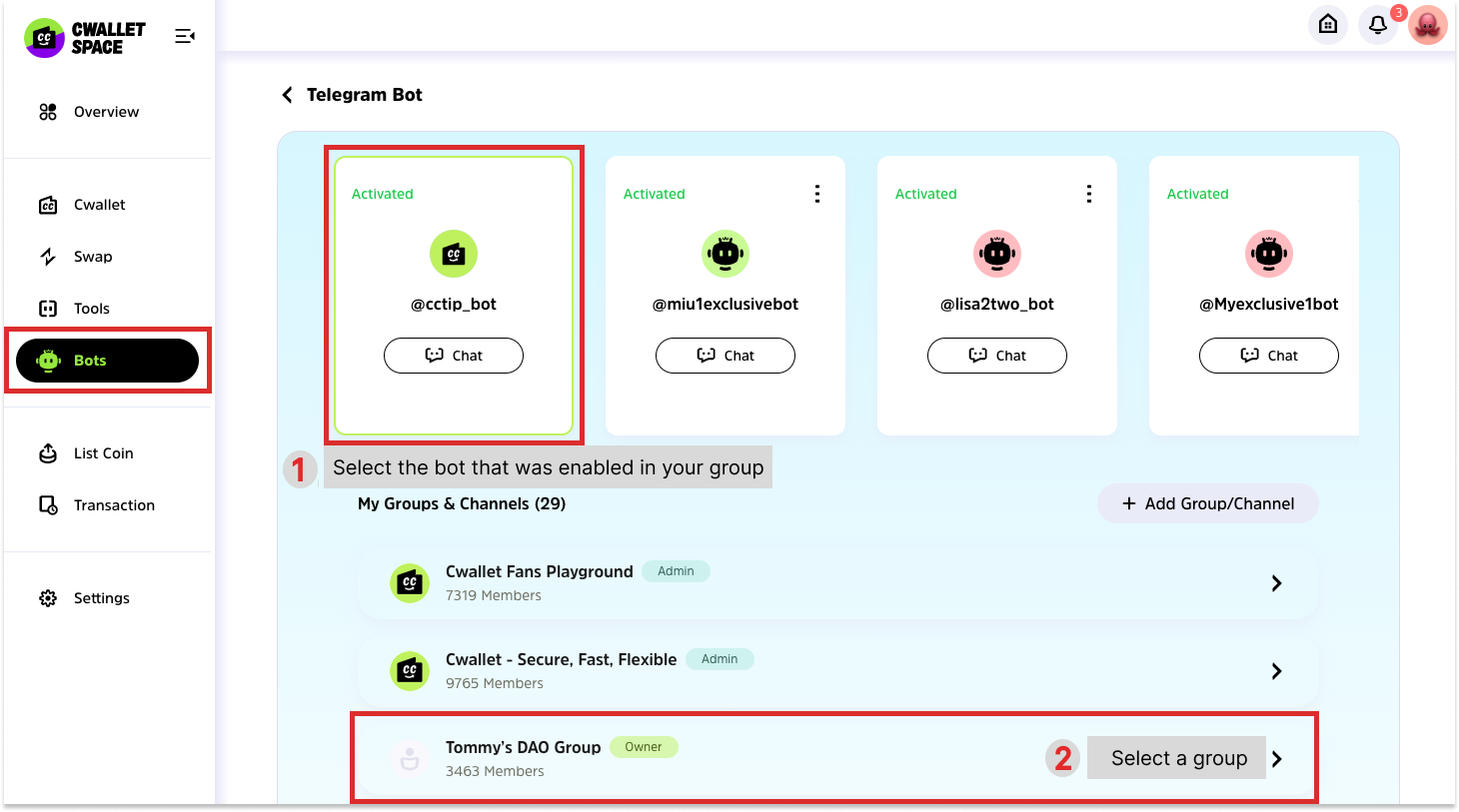The image size is (1459, 812).
Task: Select the @miu1exclusivebot bot card
Action: [726, 295]
